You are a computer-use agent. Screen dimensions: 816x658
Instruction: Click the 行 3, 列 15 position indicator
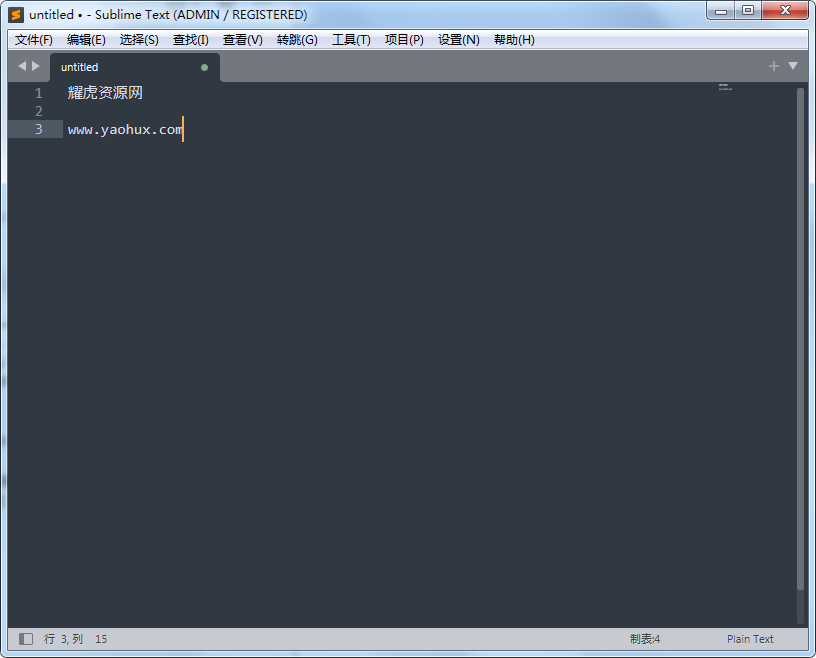[75, 639]
